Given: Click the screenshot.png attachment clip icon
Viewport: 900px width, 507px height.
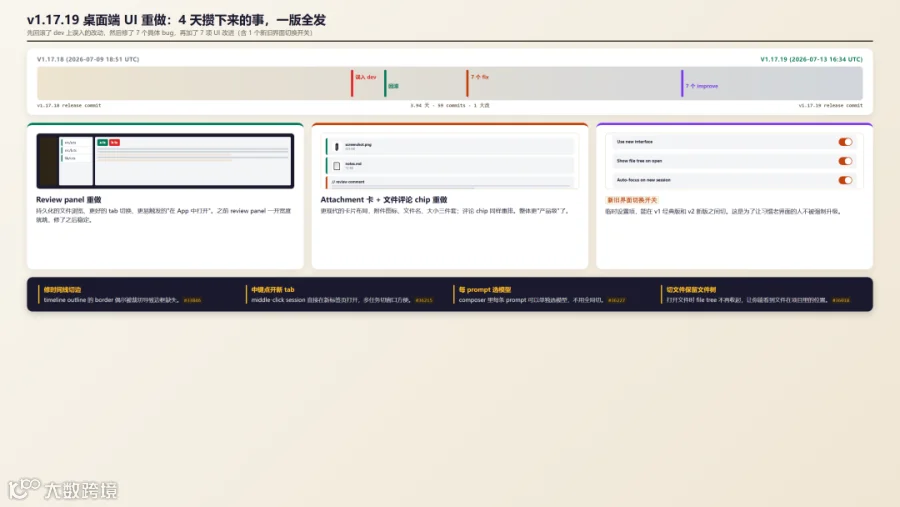Looking at the screenshot, I should coord(336,147).
